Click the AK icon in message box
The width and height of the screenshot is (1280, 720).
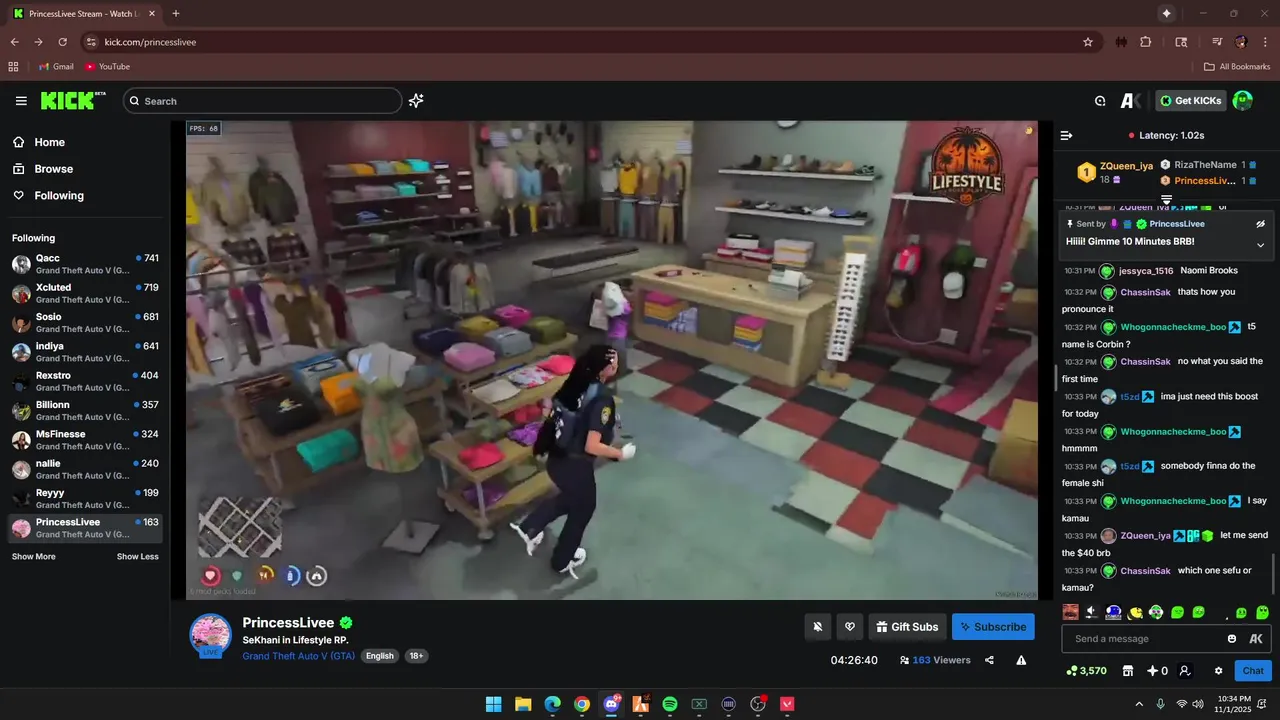click(1256, 639)
